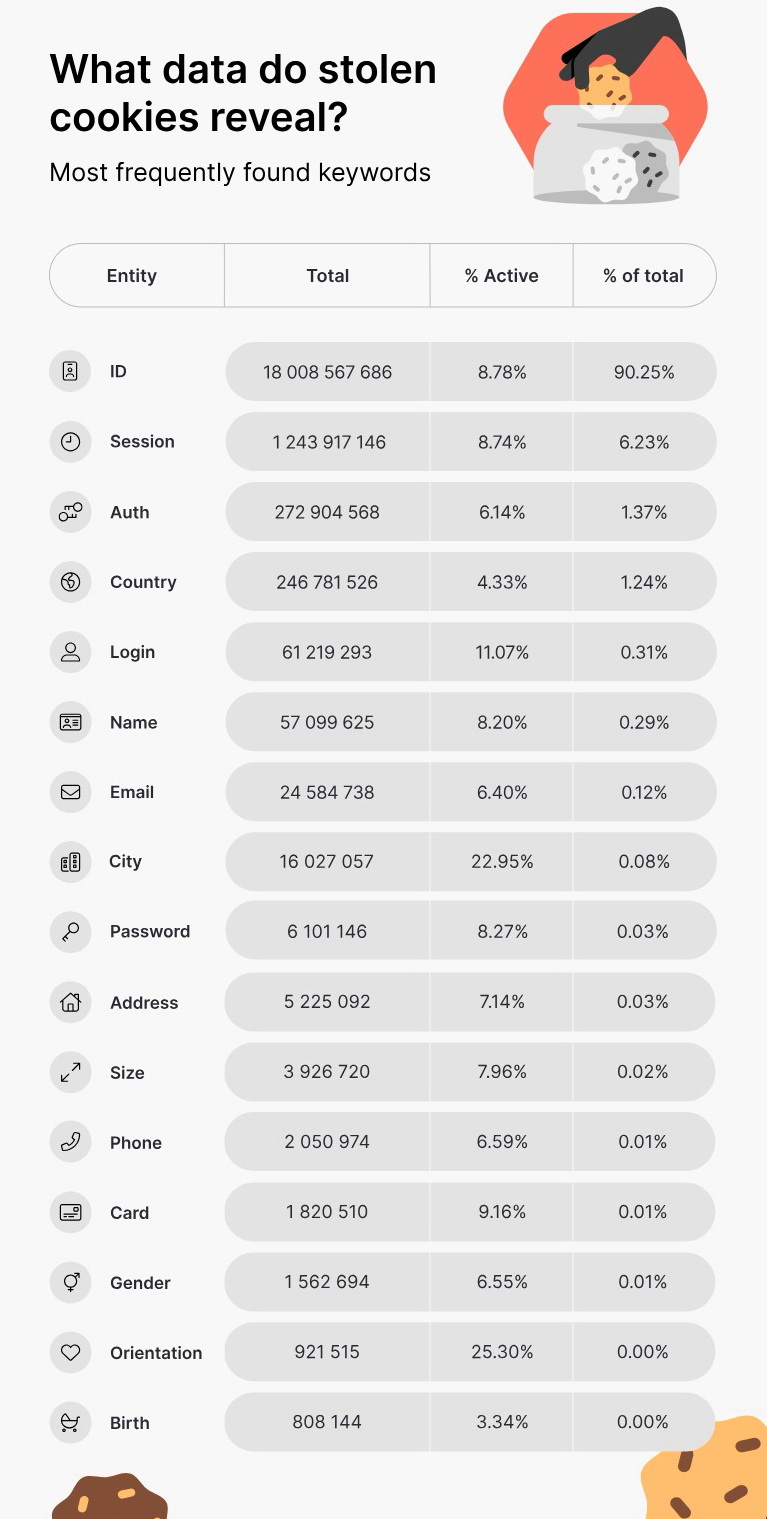Image resolution: width=767 pixels, height=1519 pixels.
Task: Click the Auth key icon
Action: pyautogui.click(x=70, y=512)
